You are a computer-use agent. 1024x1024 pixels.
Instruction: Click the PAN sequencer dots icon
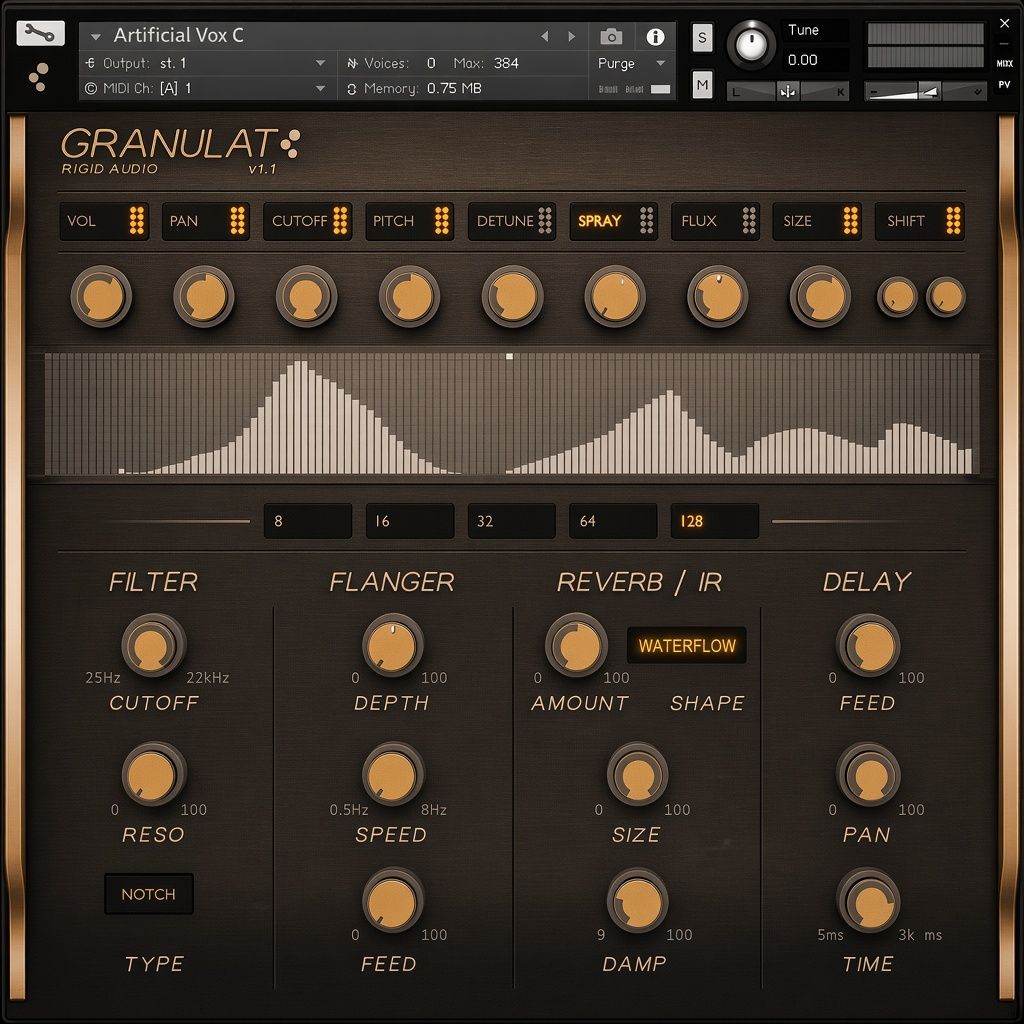pos(238,221)
